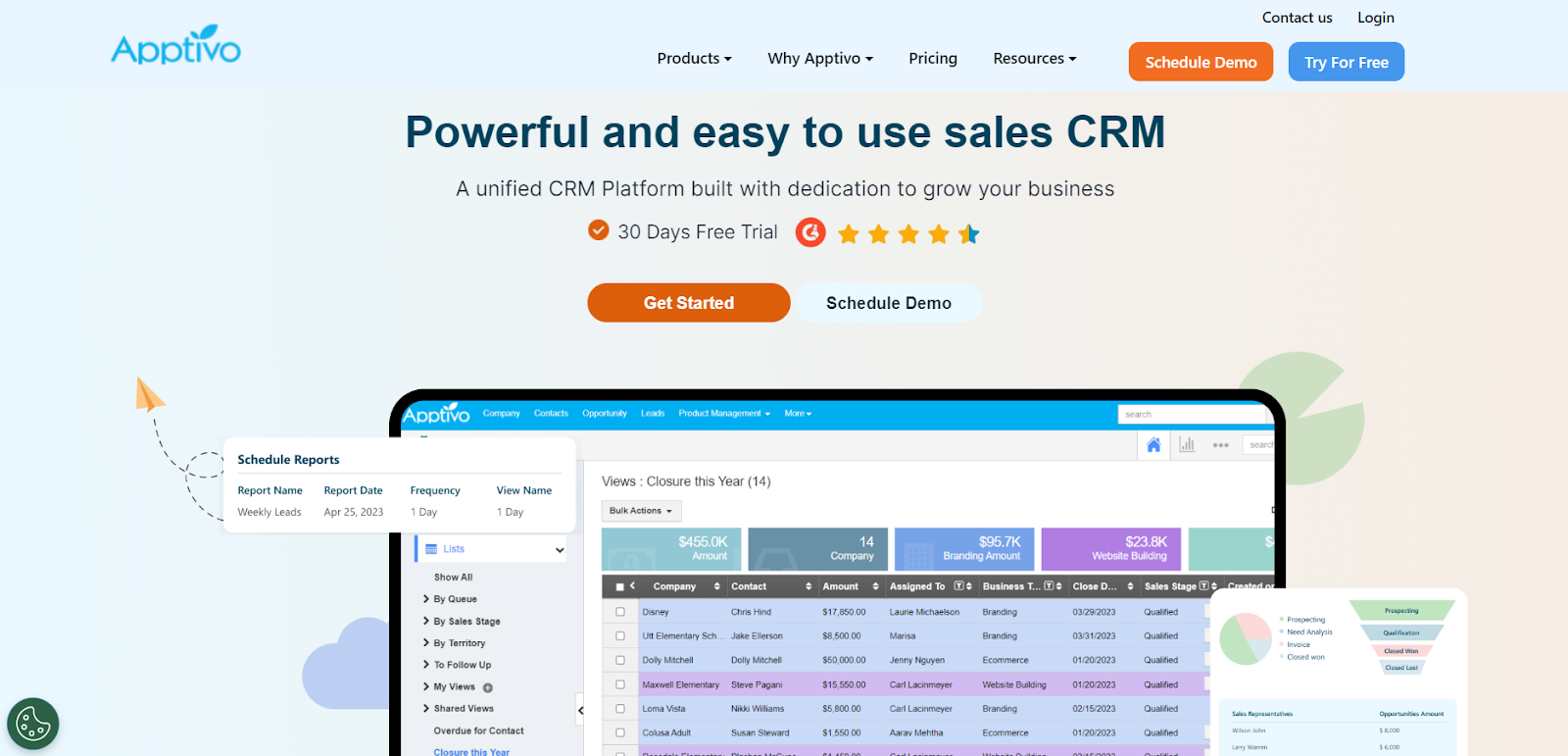Open the Bulk Actions dropdown
This screenshot has height=756, width=1568.
point(641,511)
